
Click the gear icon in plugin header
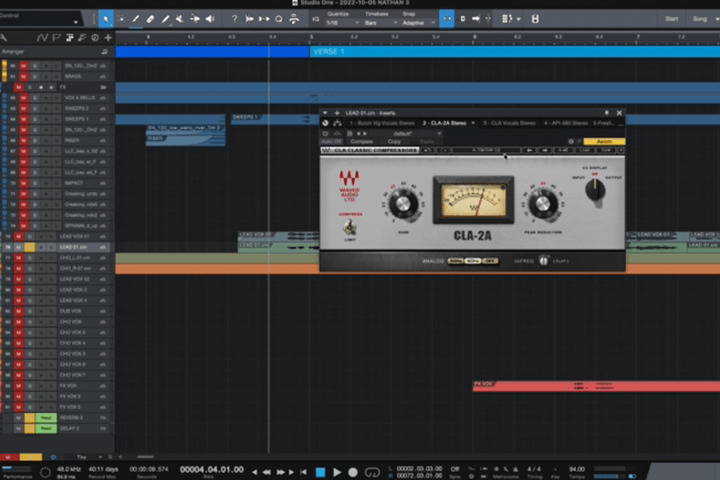571,141
